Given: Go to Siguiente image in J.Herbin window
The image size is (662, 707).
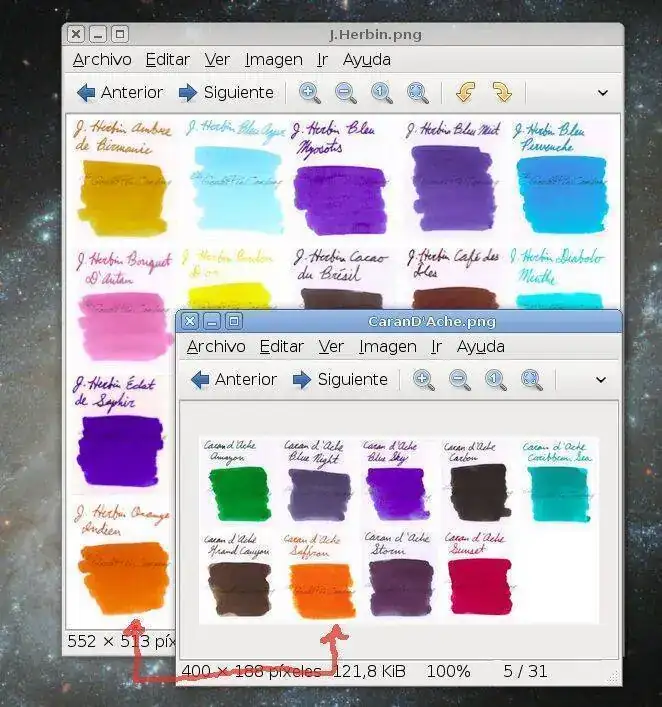Looking at the screenshot, I should click(225, 93).
